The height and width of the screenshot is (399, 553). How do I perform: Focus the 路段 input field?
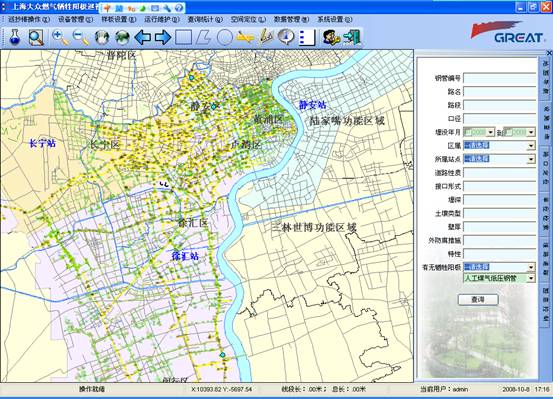500,105
